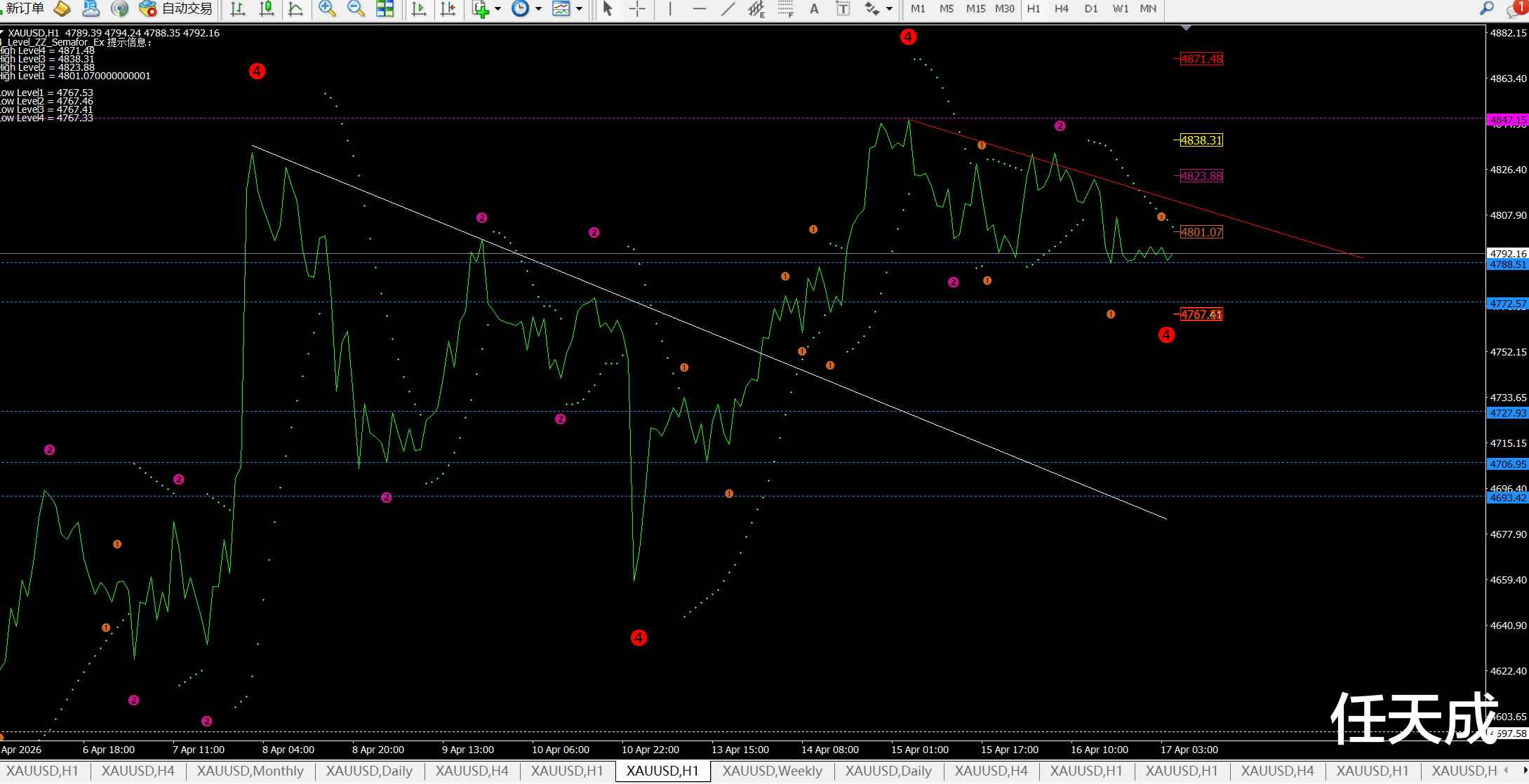Screen dimensions: 1529x784
Task: Switch to the XAUUSD,Weekly chart tab
Action: [772, 771]
